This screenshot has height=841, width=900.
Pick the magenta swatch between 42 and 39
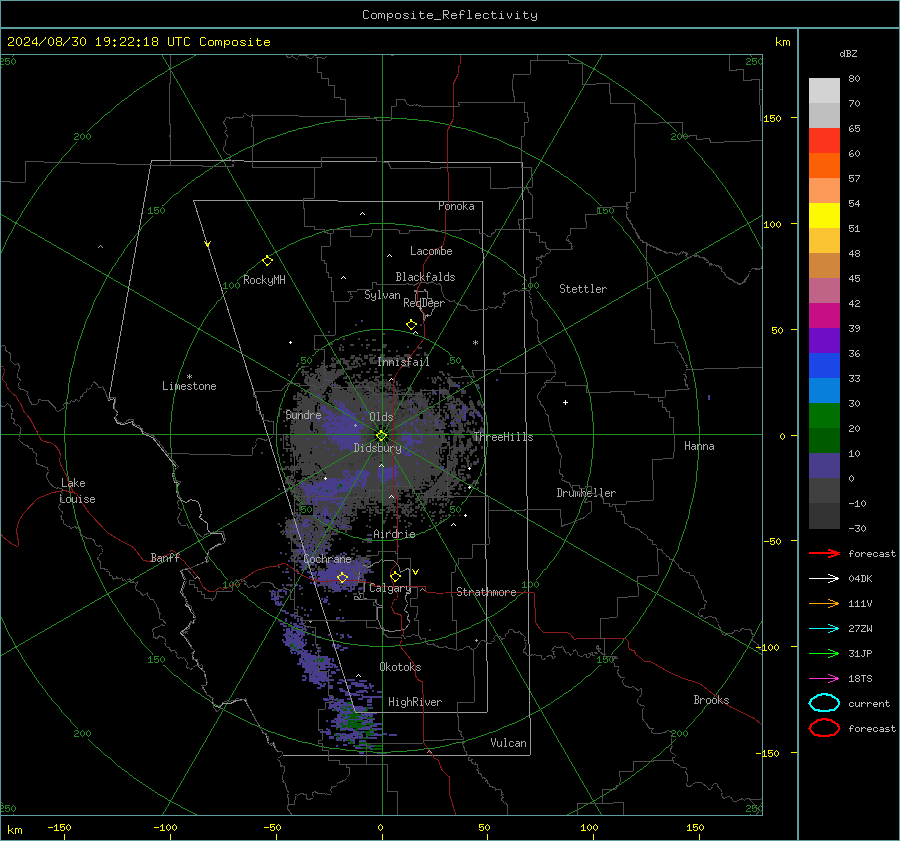click(x=824, y=316)
